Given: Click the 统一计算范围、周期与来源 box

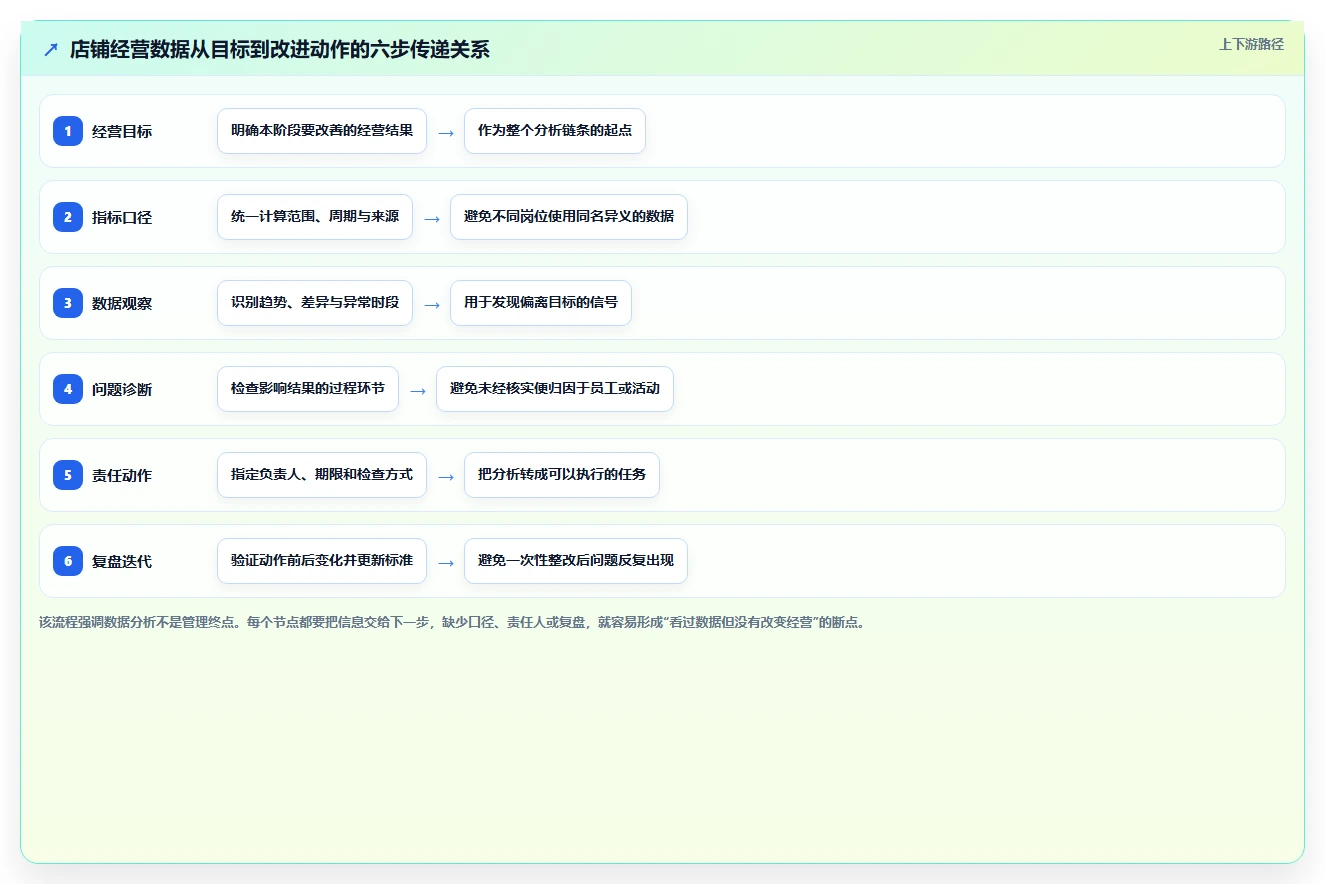Looking at the screenshot, I should click(315, 217).
